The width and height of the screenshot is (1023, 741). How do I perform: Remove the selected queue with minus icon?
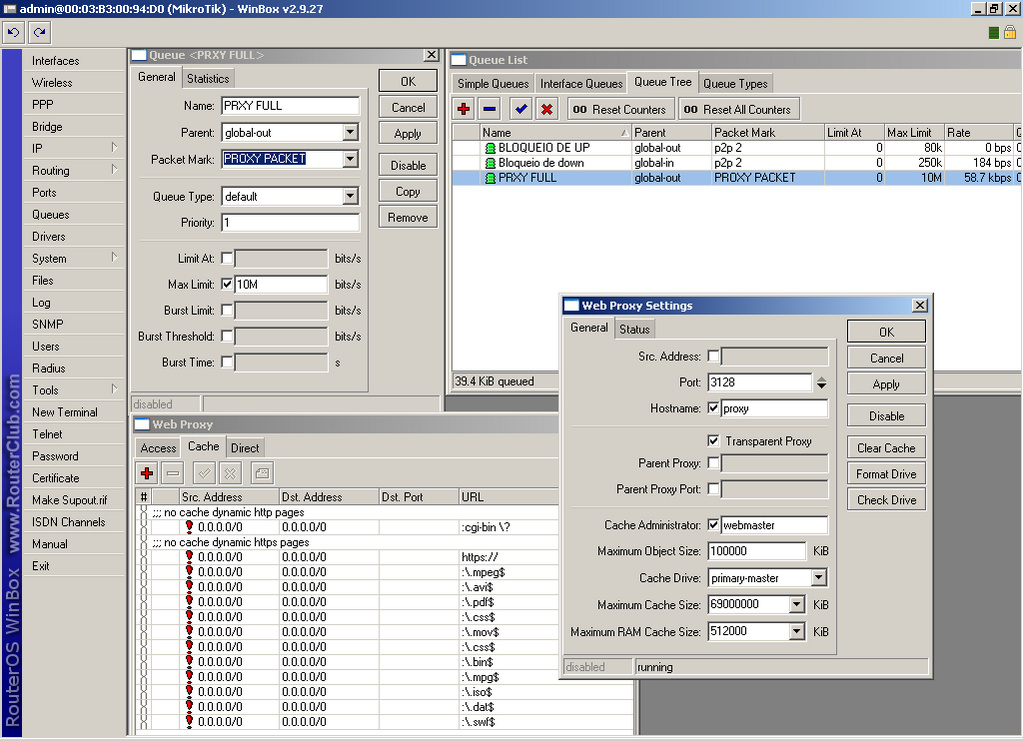point(490,109)
